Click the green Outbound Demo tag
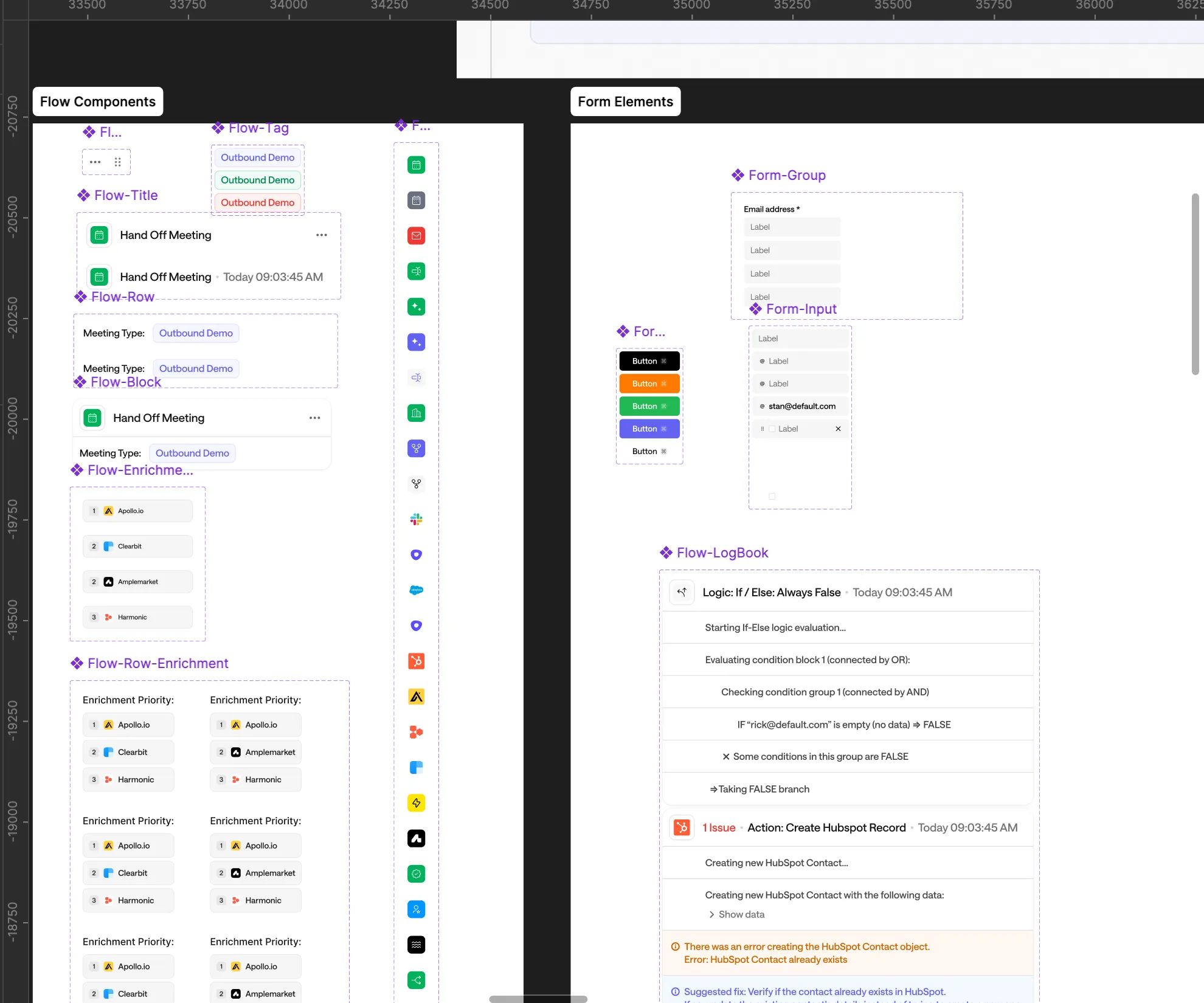The width and height of the screenshot is (1204, 1003). click(x=257, y=180)
